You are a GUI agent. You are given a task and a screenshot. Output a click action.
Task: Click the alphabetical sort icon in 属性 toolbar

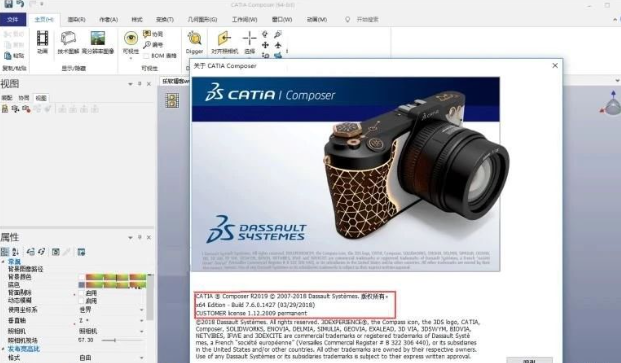[15, 252]
